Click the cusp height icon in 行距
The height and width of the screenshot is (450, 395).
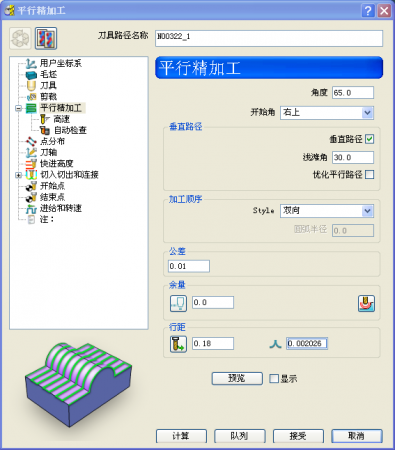click(x=275, y=344)
